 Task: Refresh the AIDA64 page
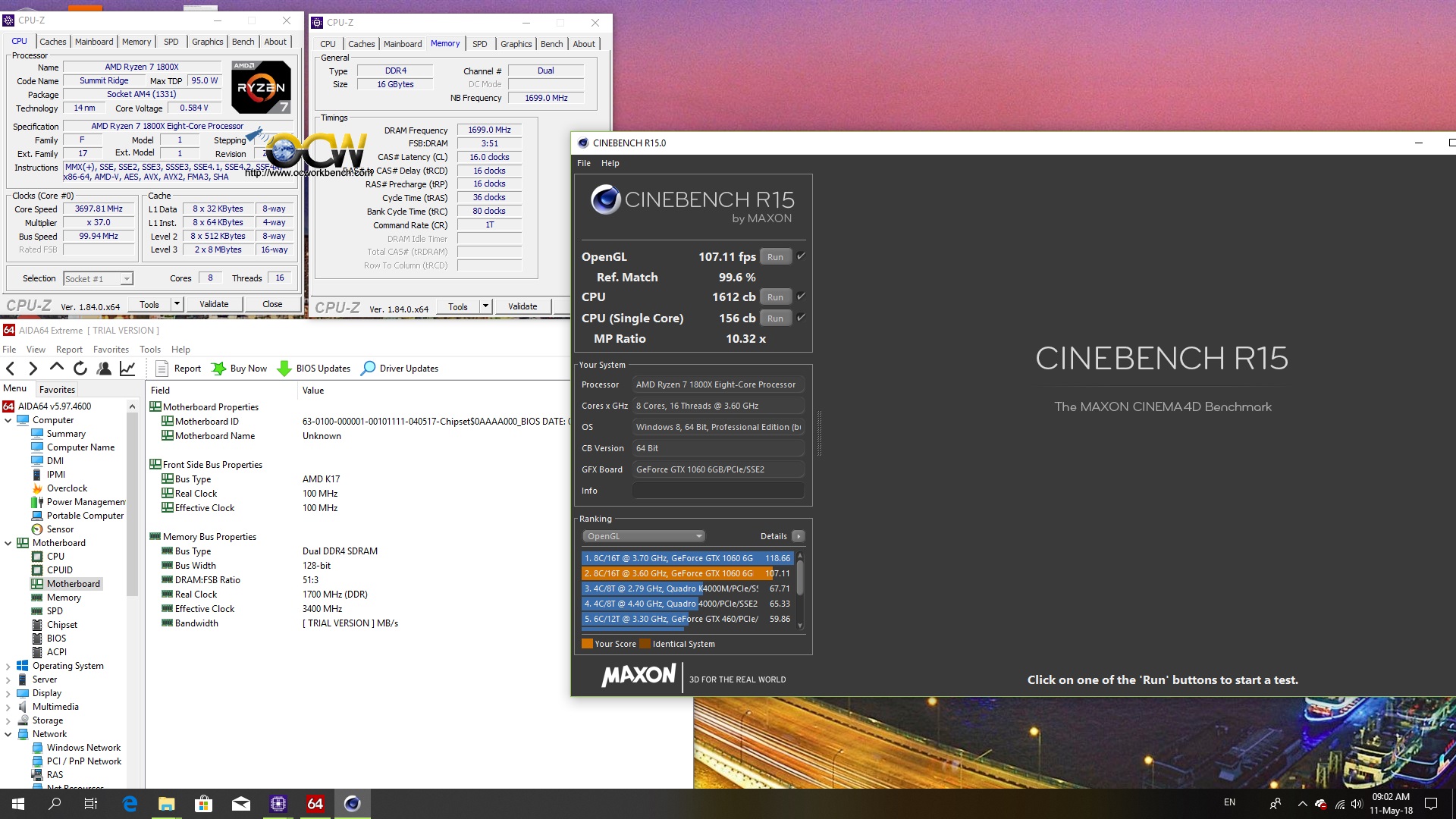point(80,369)
